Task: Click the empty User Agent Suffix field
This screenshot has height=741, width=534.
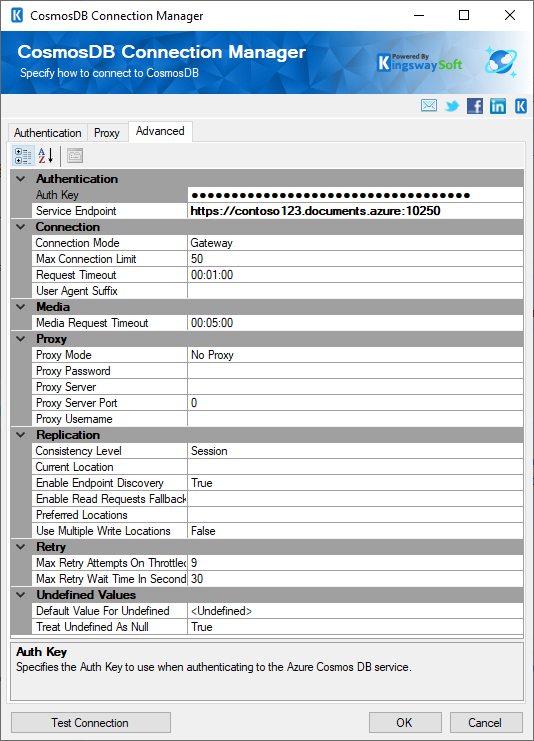Action: click(x=355, y=291)
